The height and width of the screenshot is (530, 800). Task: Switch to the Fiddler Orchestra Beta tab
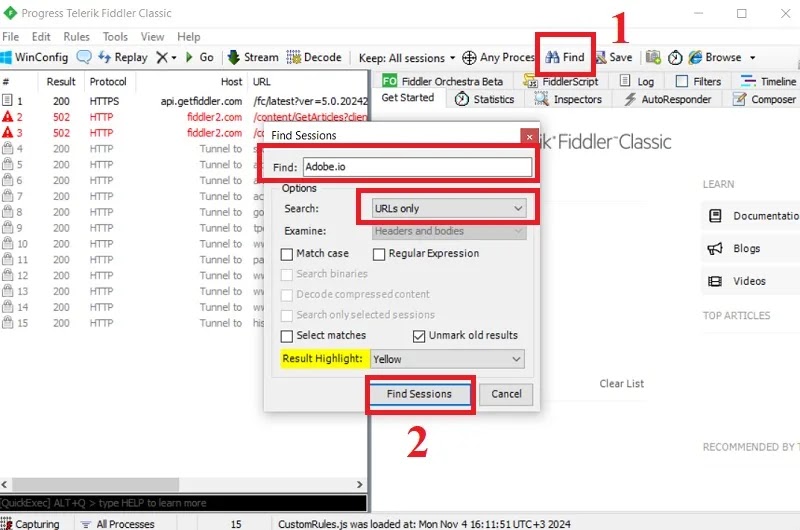tap(442, 81)
